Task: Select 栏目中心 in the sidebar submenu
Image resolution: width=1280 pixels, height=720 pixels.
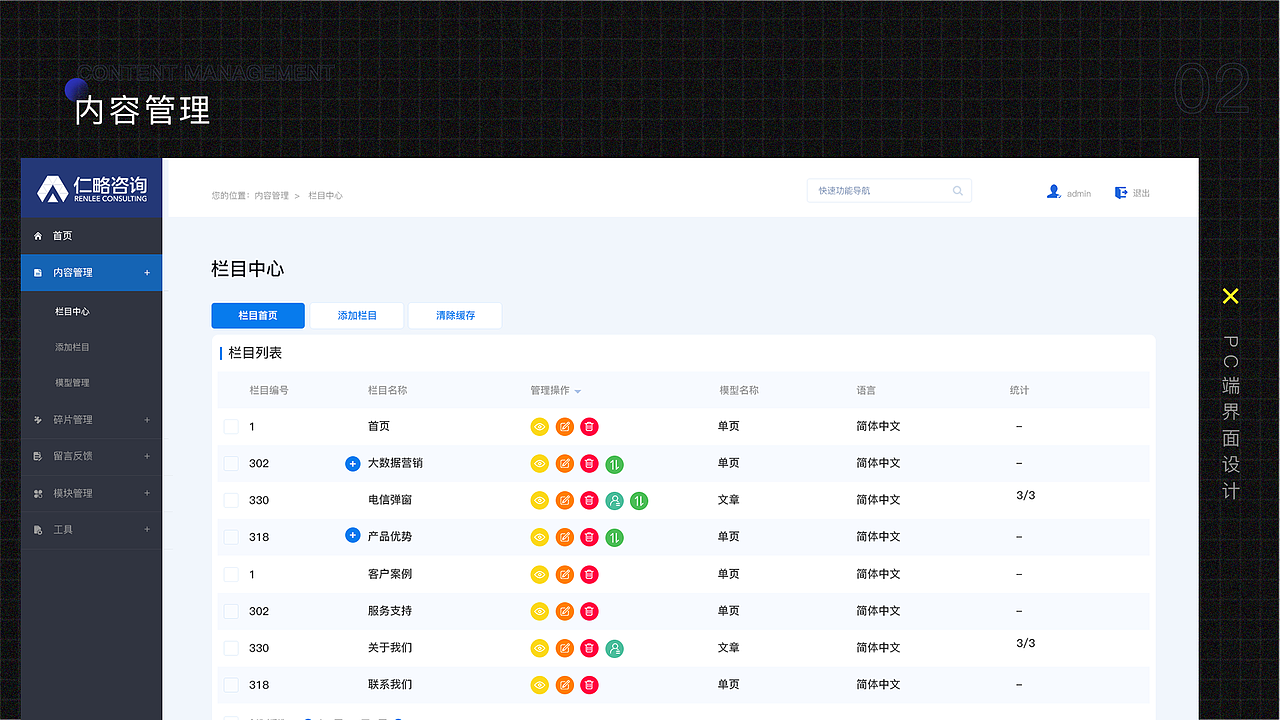Action: [72, 312]
